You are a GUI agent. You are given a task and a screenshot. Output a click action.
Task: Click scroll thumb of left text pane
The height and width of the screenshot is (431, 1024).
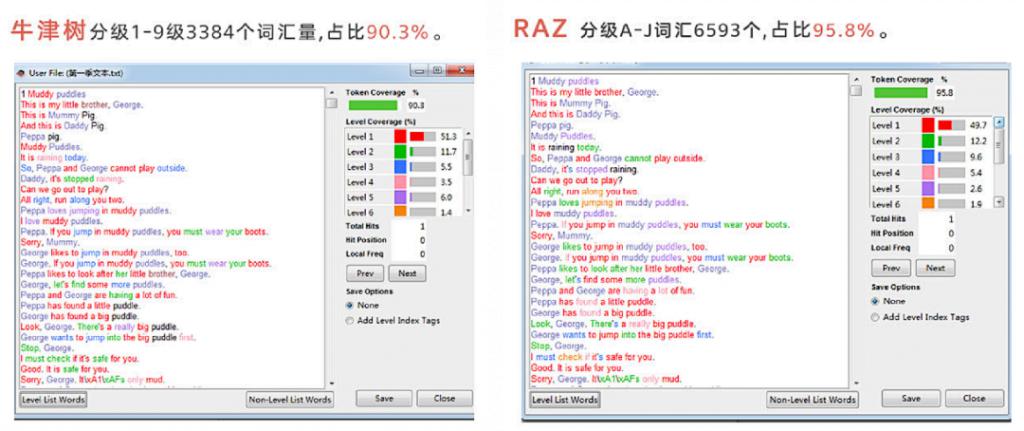click(331, 103)
